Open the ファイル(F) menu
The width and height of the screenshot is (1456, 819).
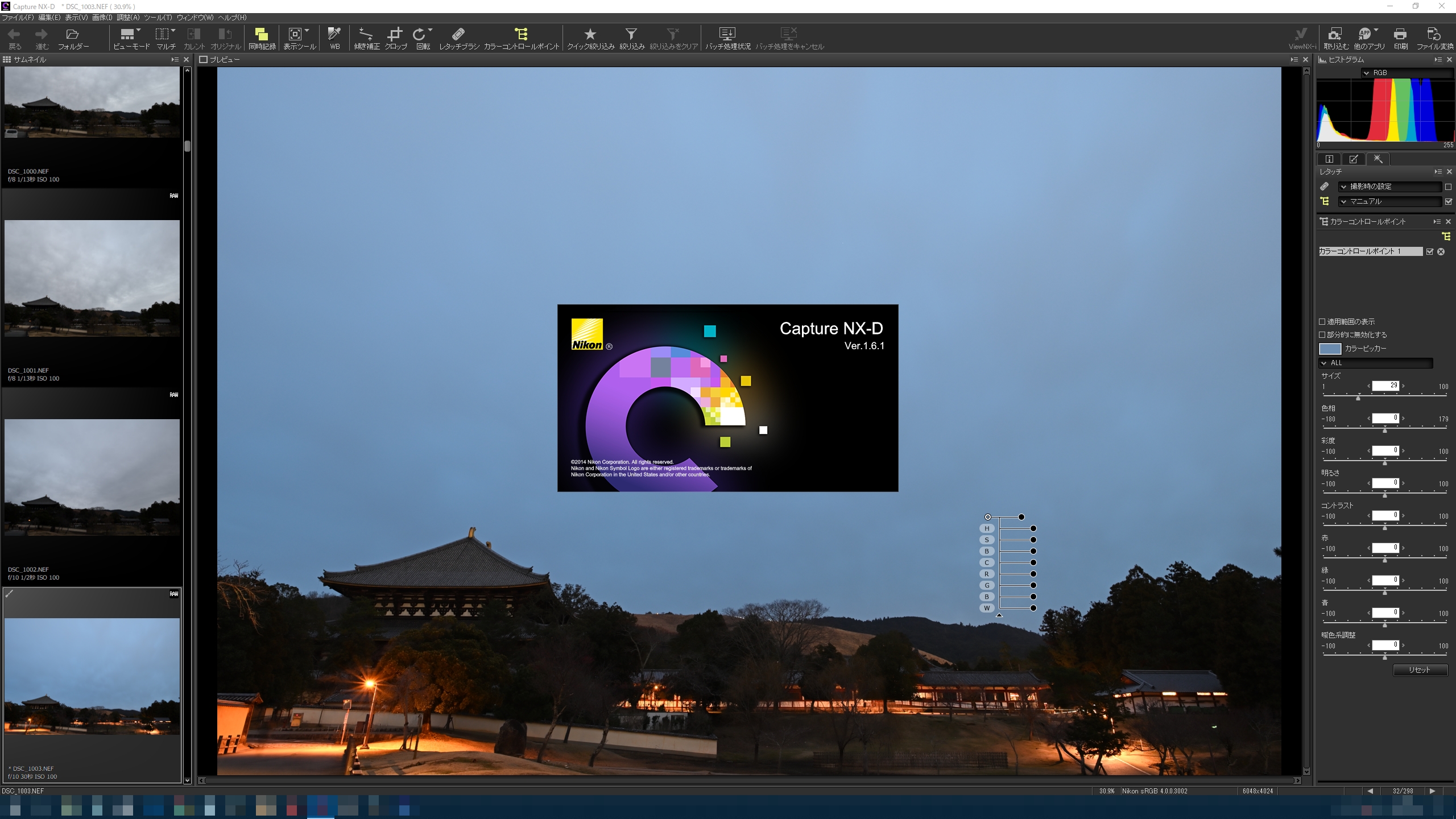[18, 18]
